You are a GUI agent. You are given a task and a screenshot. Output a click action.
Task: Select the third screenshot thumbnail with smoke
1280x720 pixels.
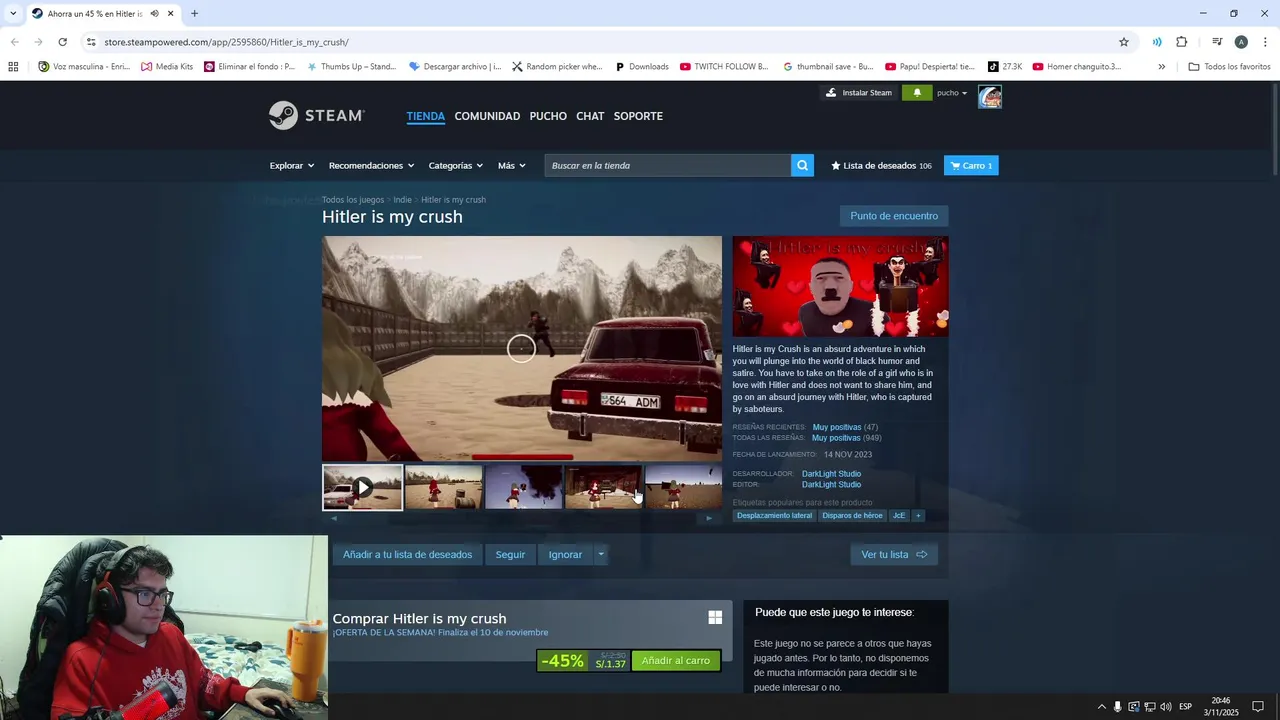coord(523,488)
